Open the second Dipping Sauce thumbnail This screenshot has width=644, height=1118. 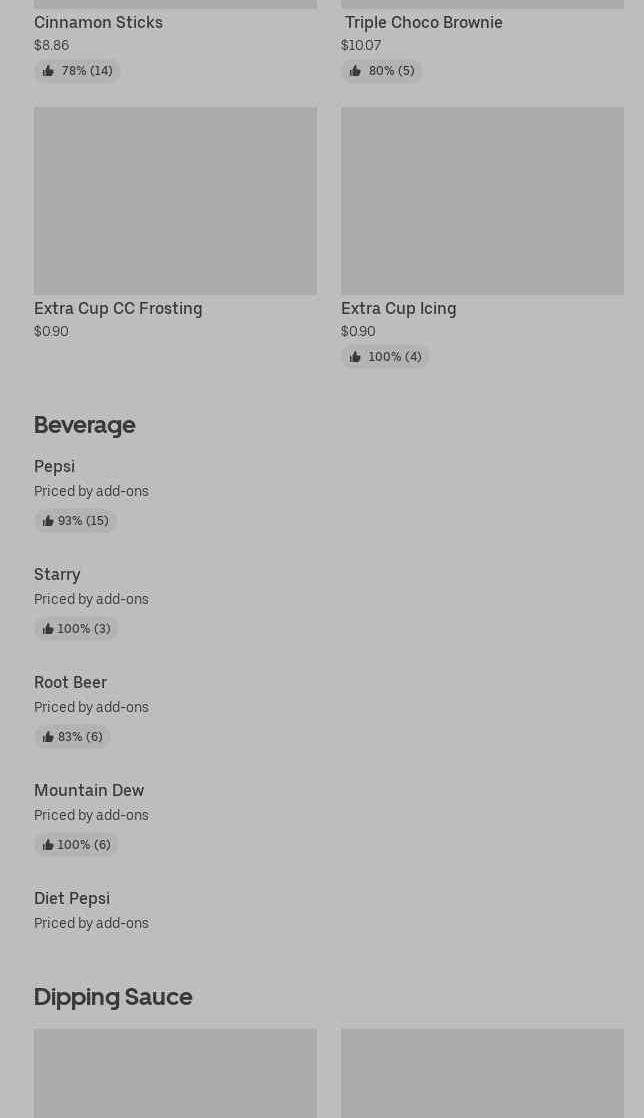click(x=482, y=1073)
